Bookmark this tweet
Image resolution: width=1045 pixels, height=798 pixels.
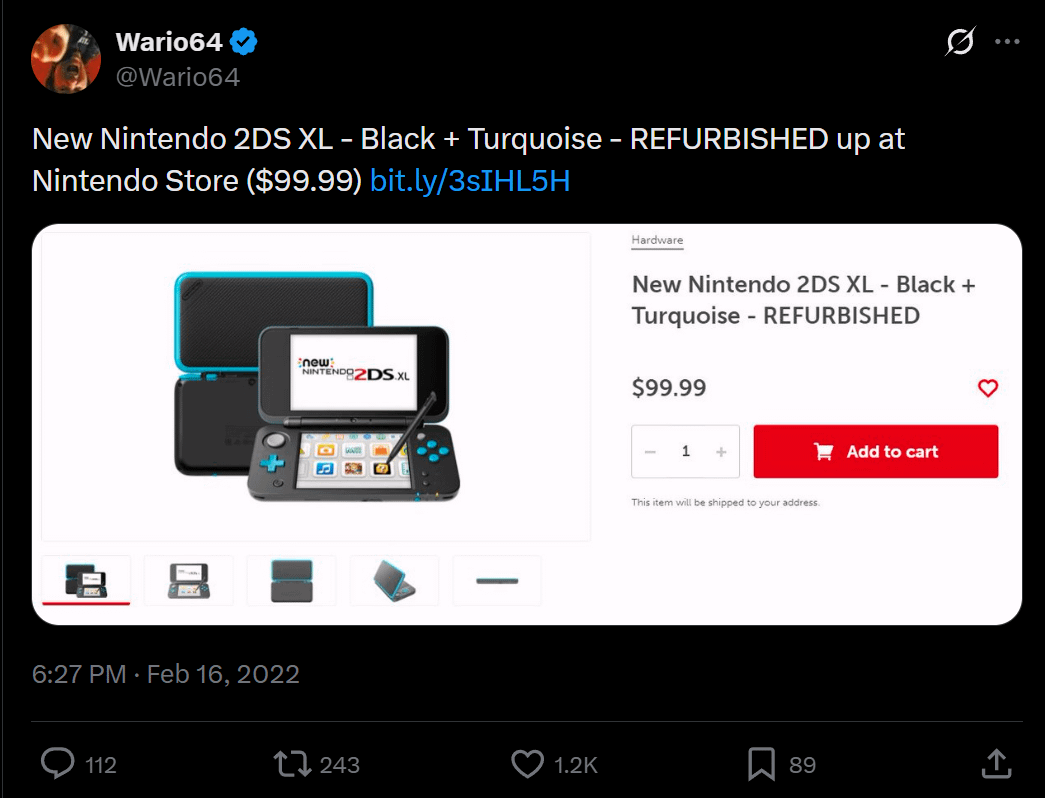[x=761, y=764]
